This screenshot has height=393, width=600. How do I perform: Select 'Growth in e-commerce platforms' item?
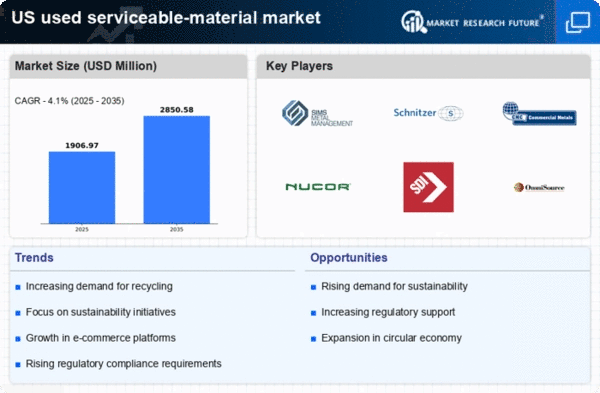(x=101, y=338)
